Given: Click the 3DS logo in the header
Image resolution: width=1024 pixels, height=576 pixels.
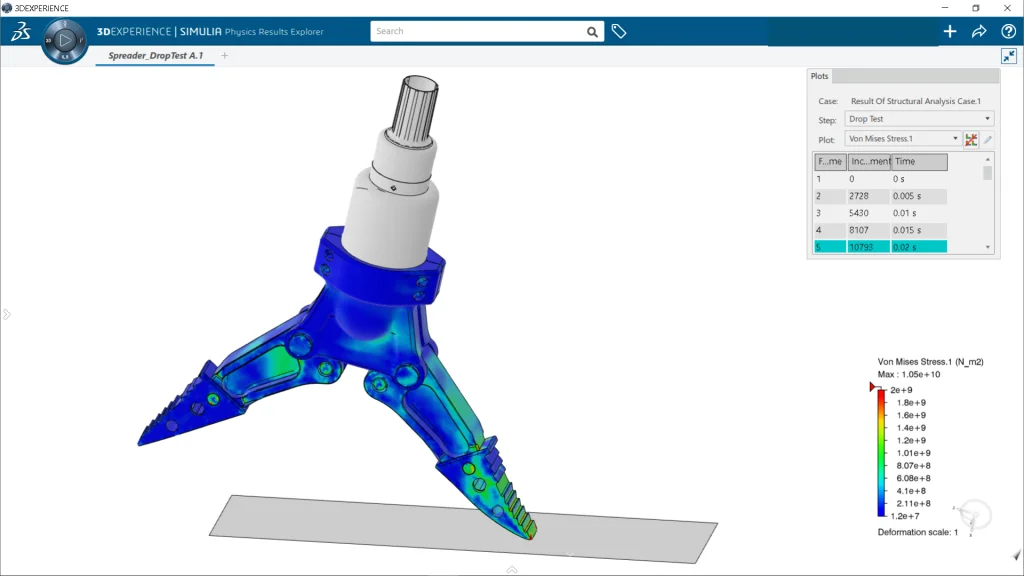Looking at the screenshot, I should [x=21, y=32].
